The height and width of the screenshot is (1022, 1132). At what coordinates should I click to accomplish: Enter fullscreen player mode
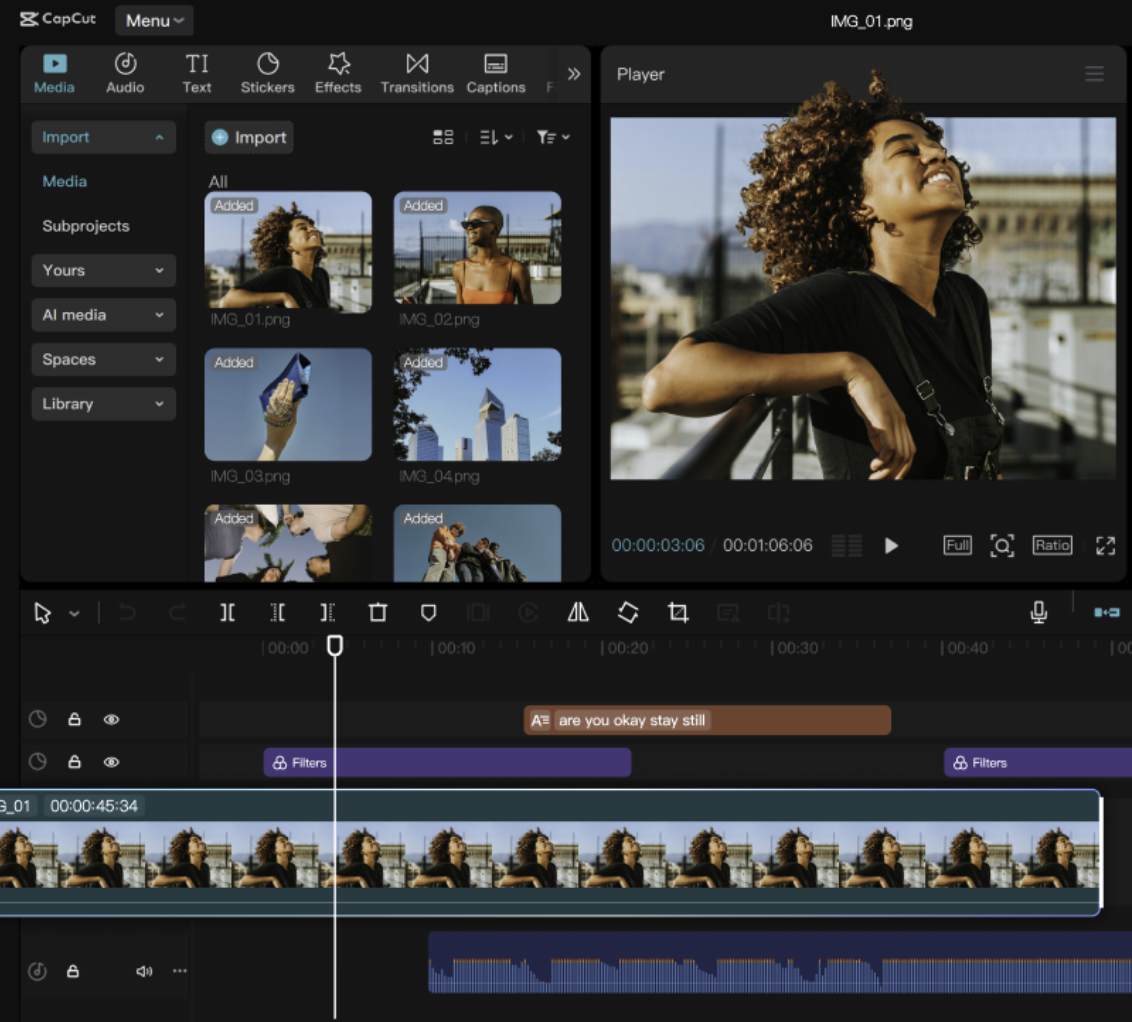coord(1105,546)
